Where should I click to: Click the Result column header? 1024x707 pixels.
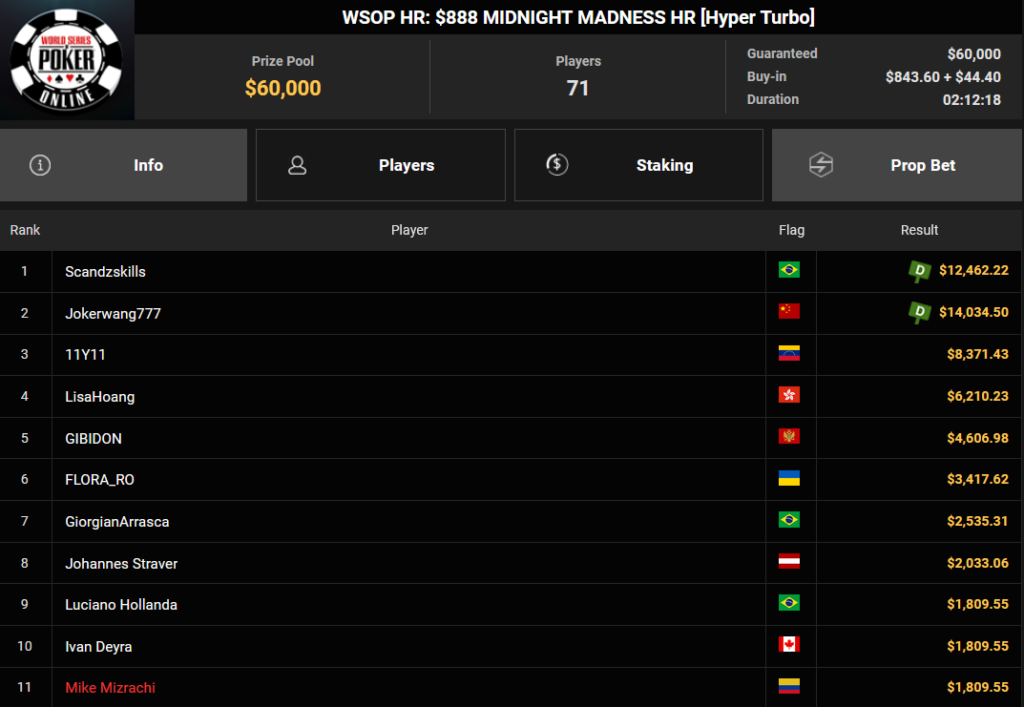pos(919,230)
